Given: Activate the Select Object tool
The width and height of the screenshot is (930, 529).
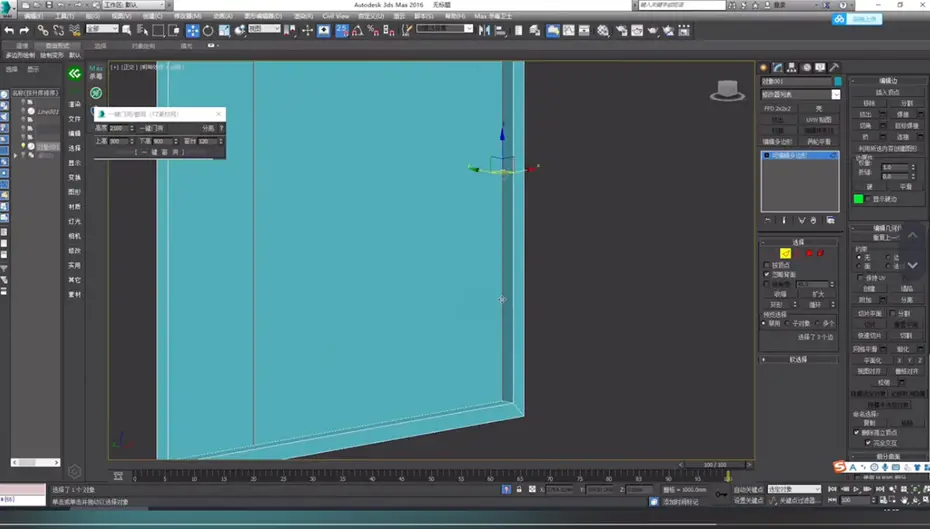Looking at the screenshot, I should [126, 30].
